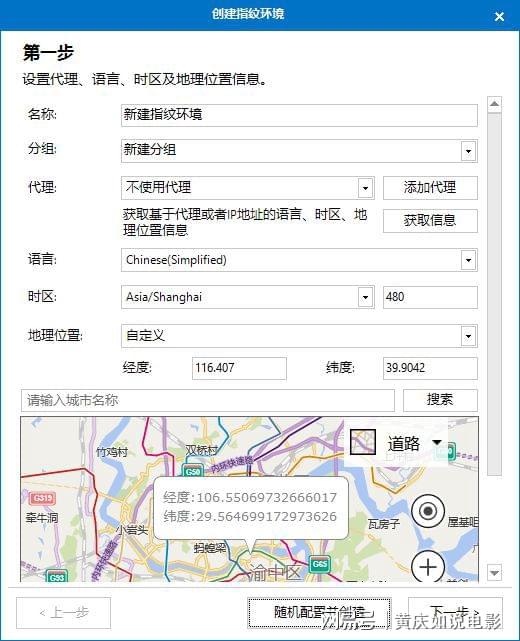The width and height of the screenshot is (520, 641).
Task: Open the 语言 language dropdown
Action: point(468,260)
